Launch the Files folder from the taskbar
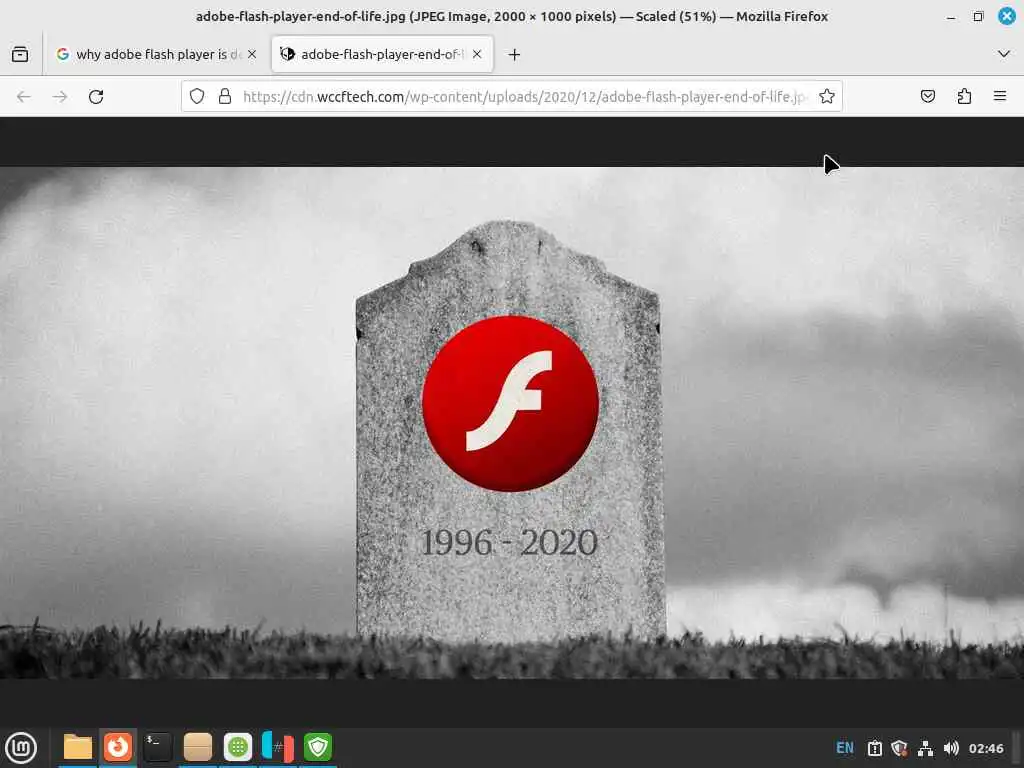The width and height of the screenshot is (1024, 768). pyautogui.click(x=78, y=747)
